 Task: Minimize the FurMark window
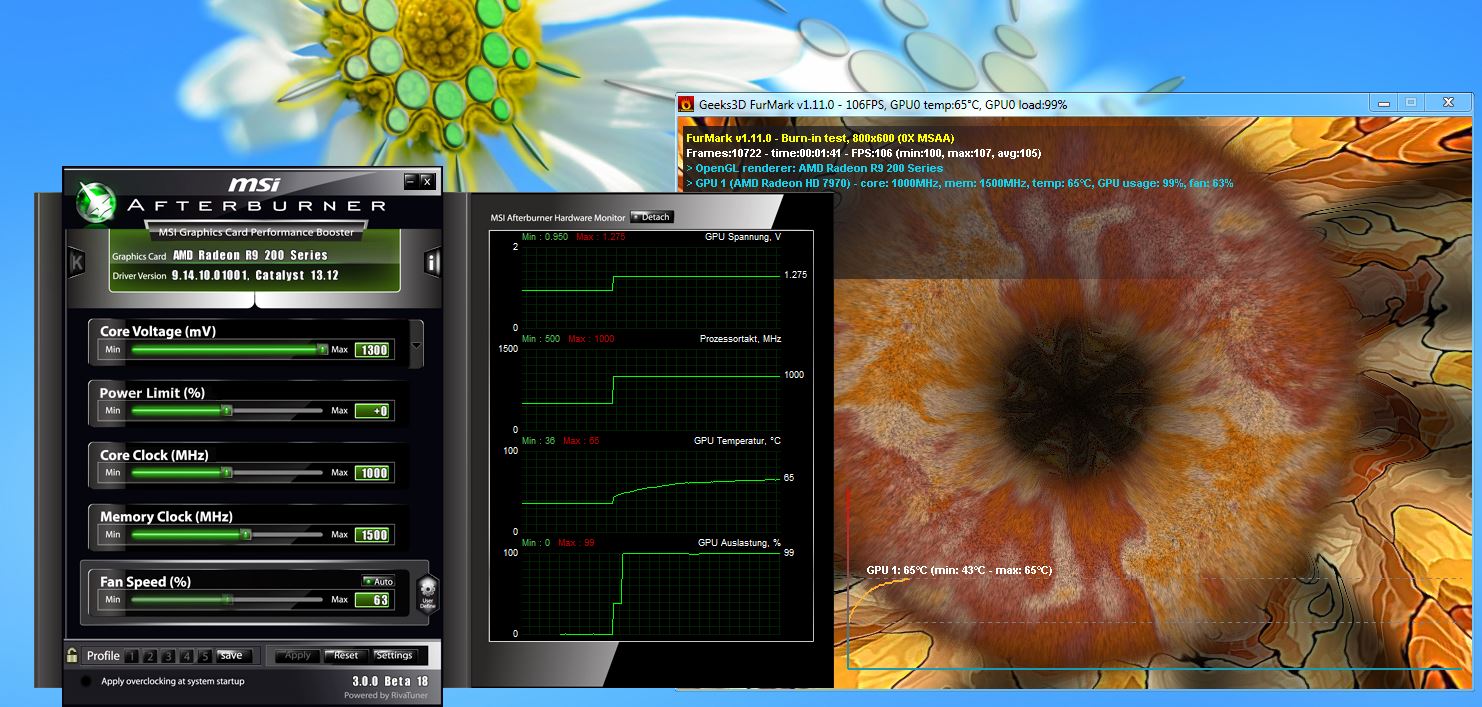coord(1383,102)
